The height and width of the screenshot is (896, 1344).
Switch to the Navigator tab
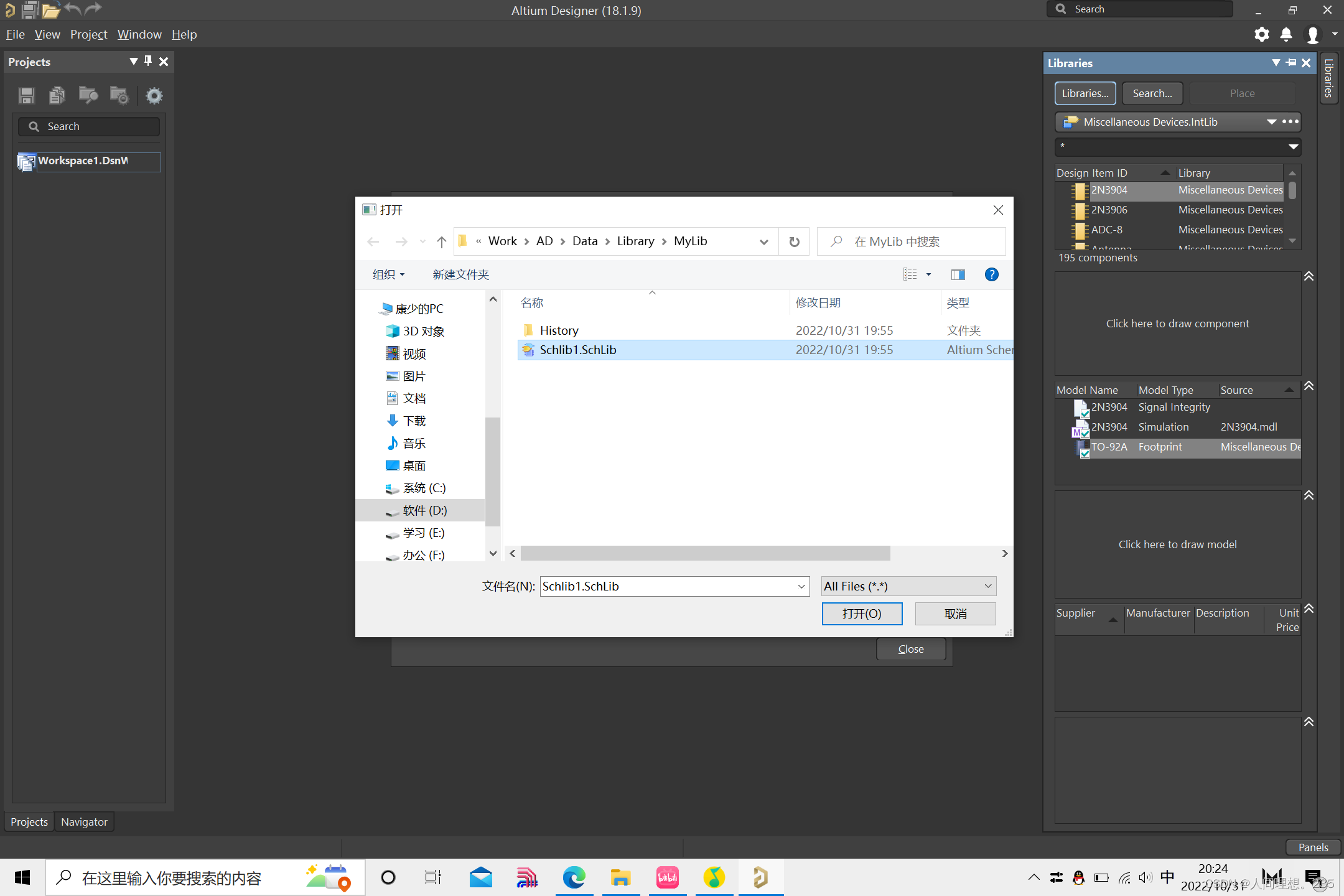[x=84, y=822]
